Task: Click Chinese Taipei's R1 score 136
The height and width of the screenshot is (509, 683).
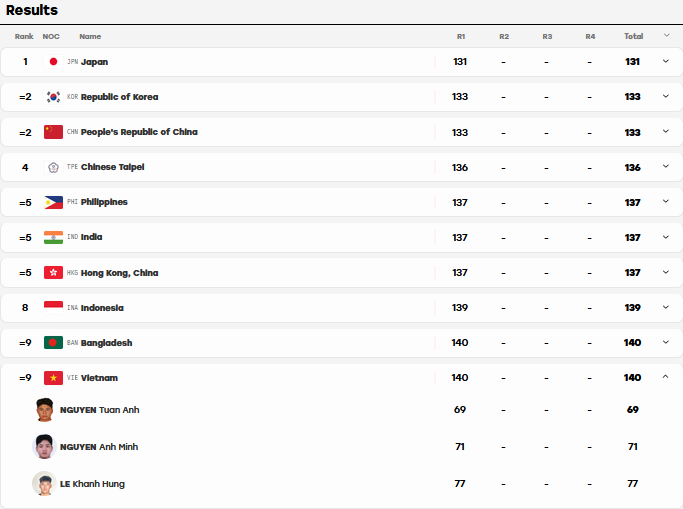Action: (460, 168)
